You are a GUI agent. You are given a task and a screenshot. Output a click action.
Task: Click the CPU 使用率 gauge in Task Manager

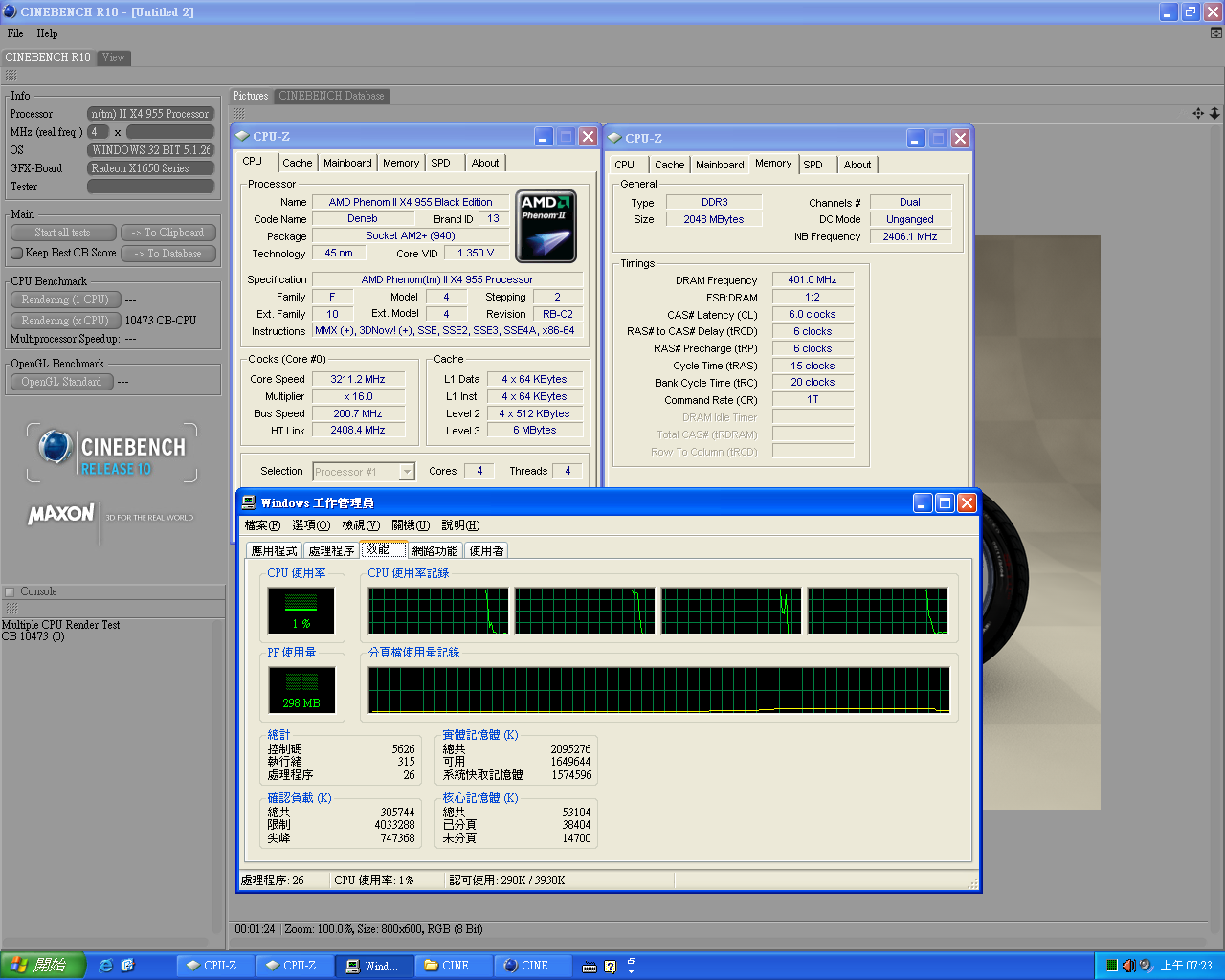pyautogui.click(x=301, y=611)
